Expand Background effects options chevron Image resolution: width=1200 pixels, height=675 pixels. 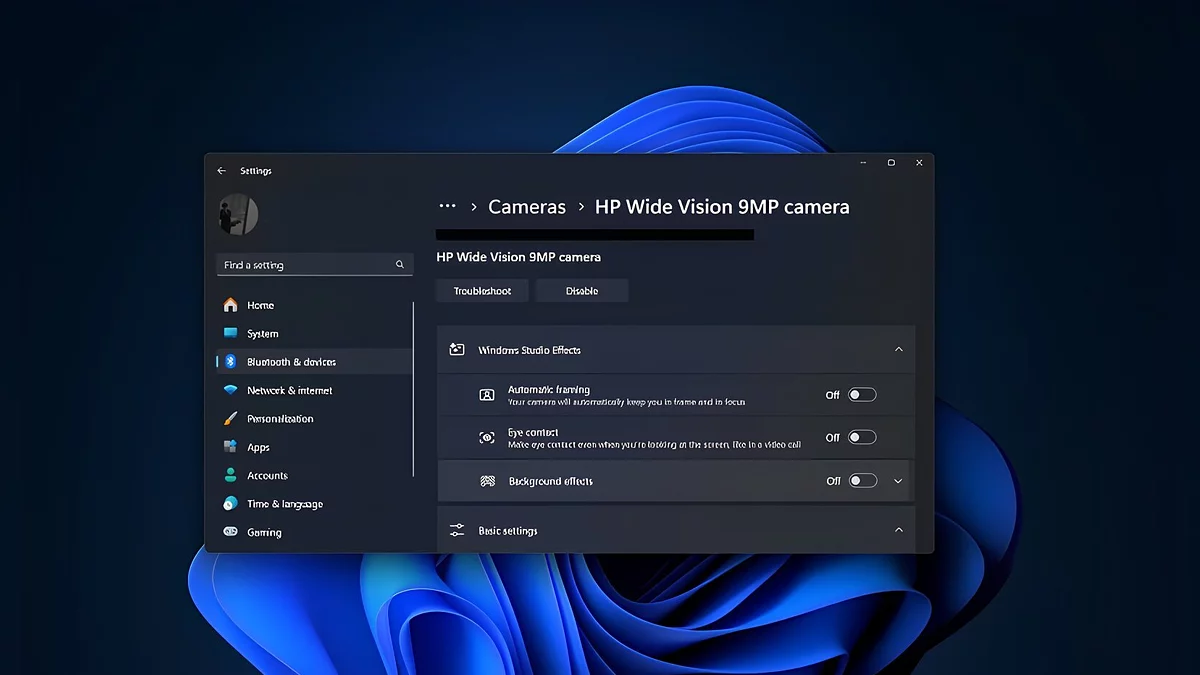click(x=898, y=481)
